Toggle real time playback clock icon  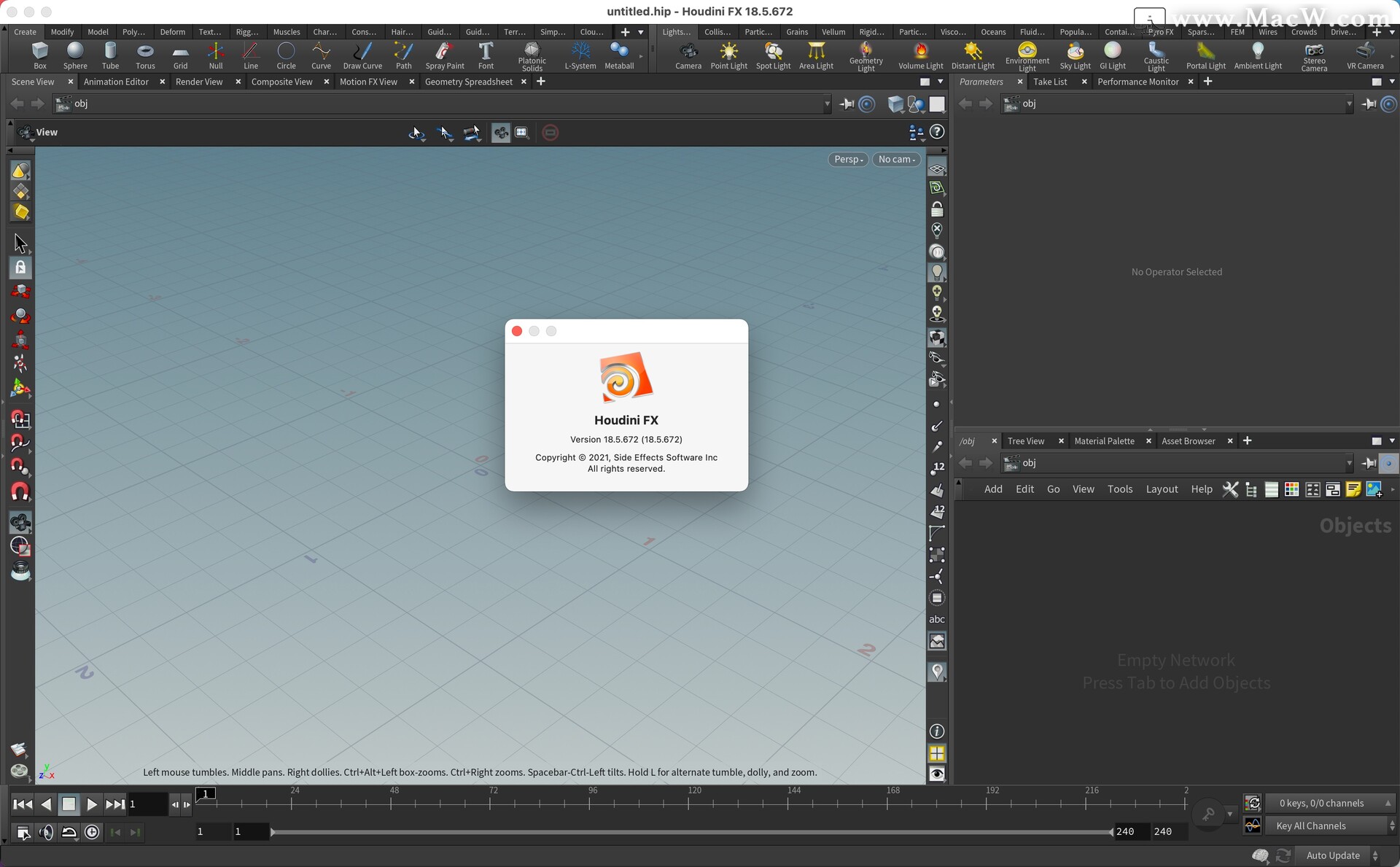tap(92, 832)
